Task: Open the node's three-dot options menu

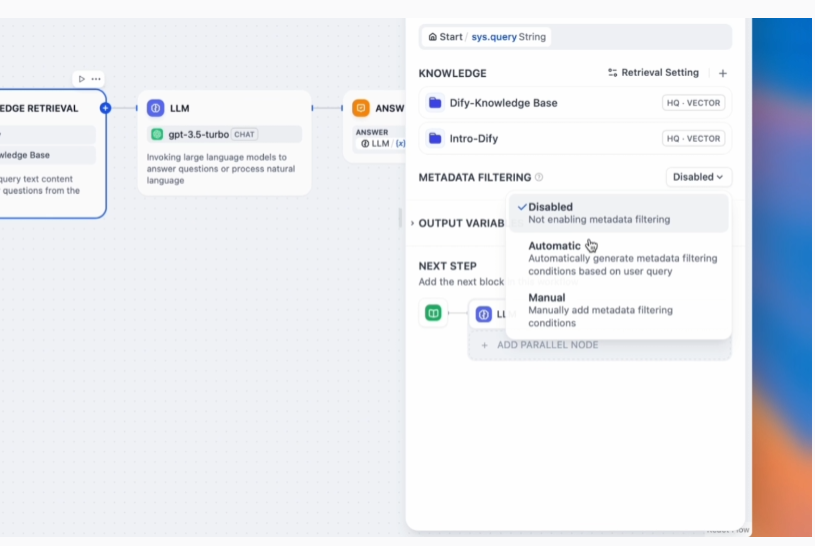Action: [96, 79]
